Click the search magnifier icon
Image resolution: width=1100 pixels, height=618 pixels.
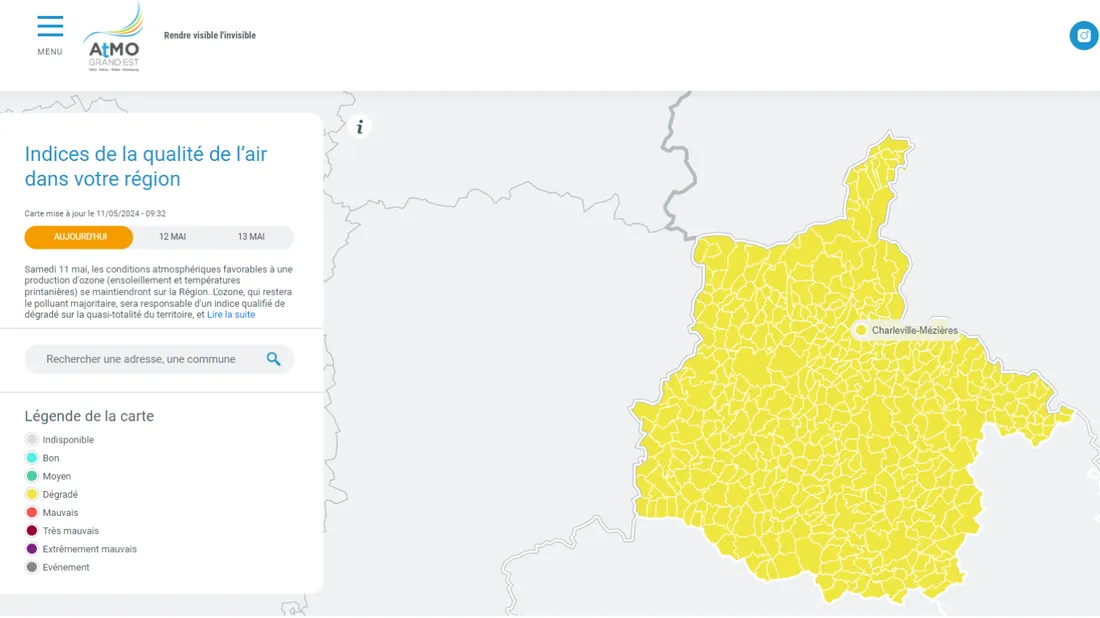(x=274, y=358)
